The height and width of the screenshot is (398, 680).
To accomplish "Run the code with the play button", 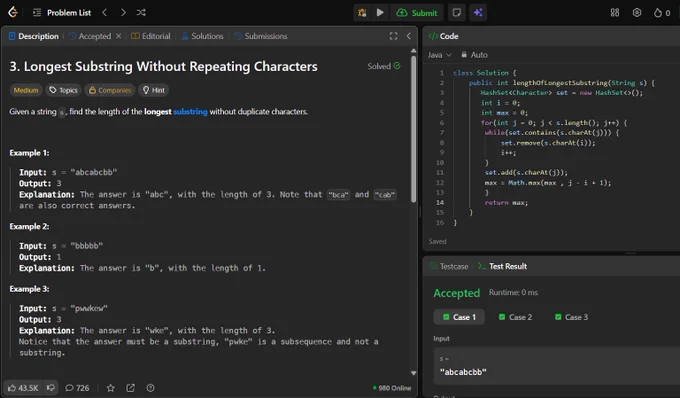I will (x=380, y=13).
